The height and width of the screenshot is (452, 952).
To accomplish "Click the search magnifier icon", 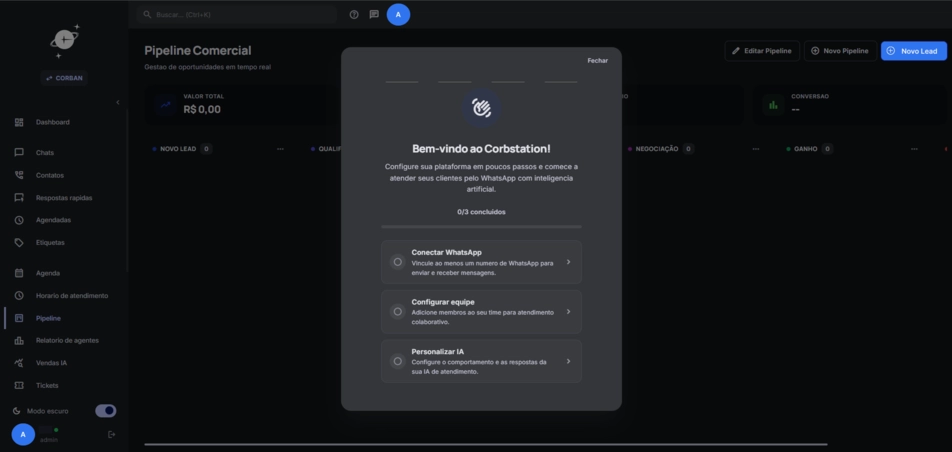I will coord(147,15).
